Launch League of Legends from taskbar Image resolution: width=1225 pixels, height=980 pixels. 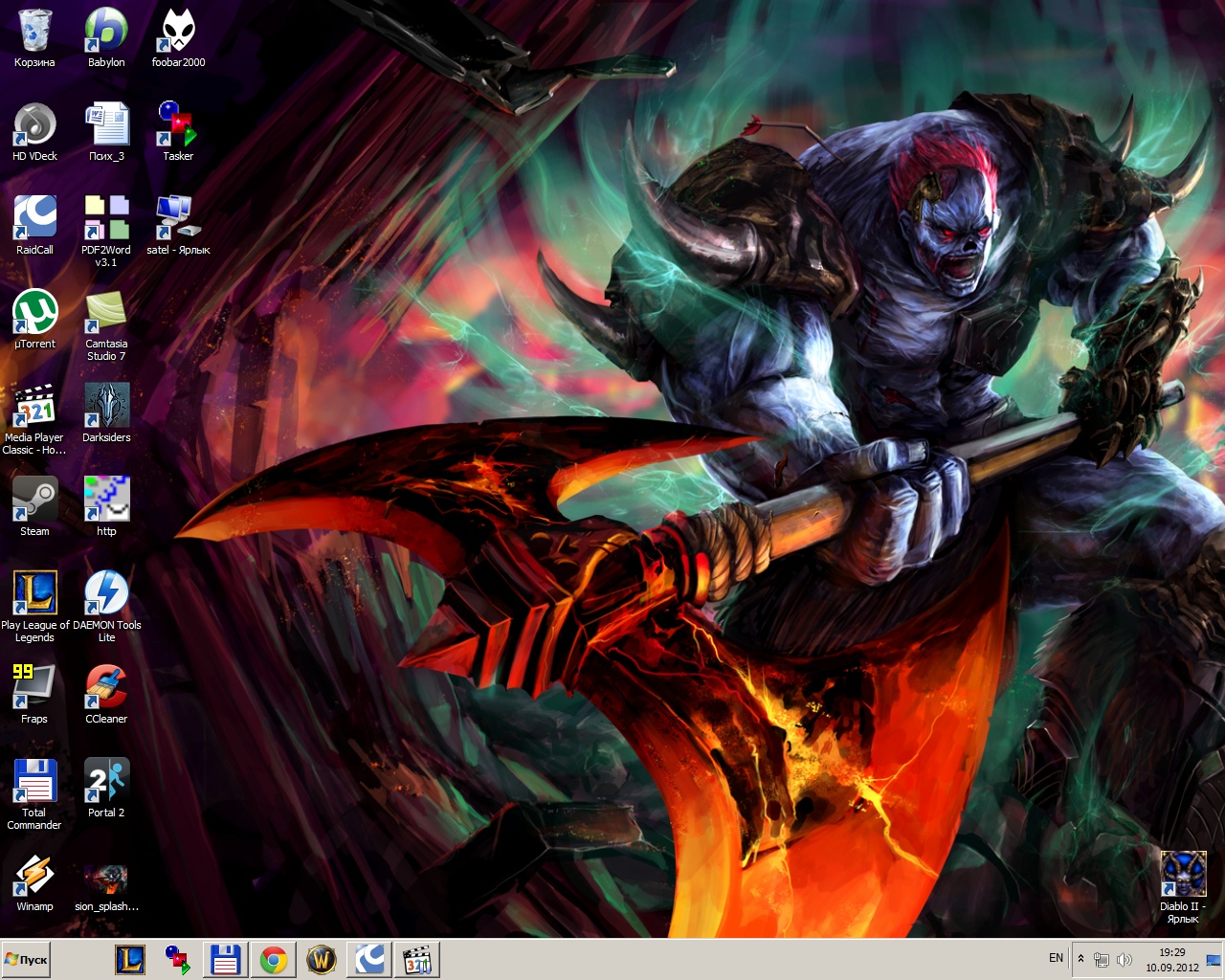[130, 959]
